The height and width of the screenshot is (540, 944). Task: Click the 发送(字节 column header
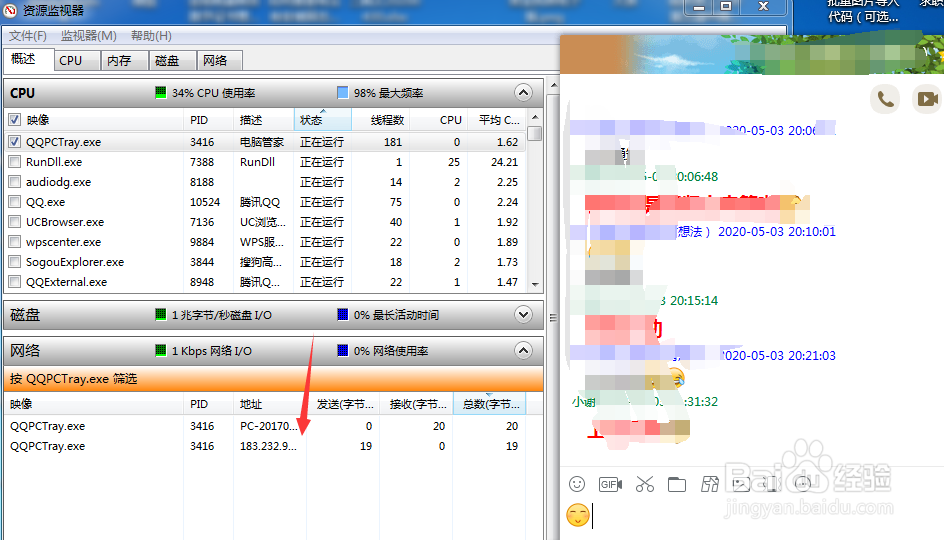343,404
